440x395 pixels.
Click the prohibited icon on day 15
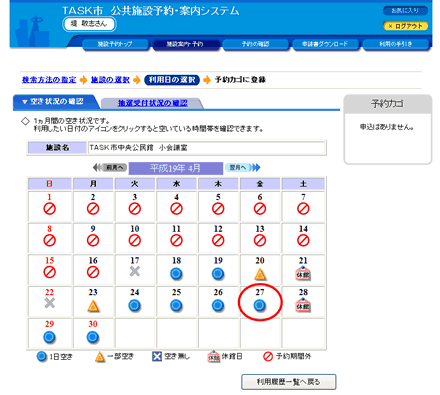[x=50, y=272]
